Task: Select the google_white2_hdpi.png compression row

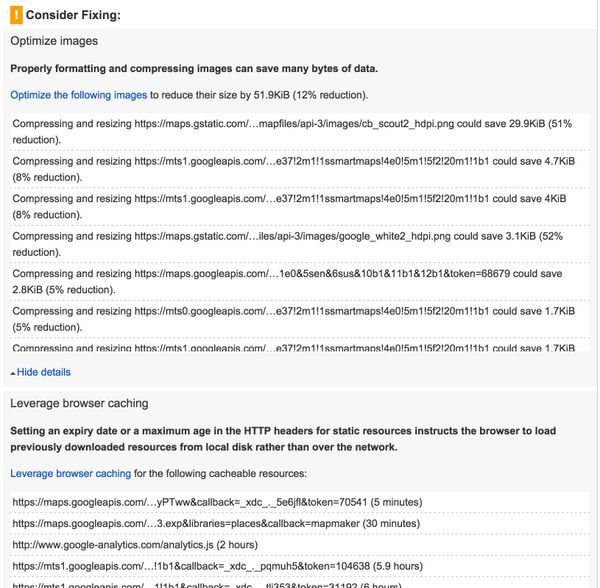Action: point(290,245)
